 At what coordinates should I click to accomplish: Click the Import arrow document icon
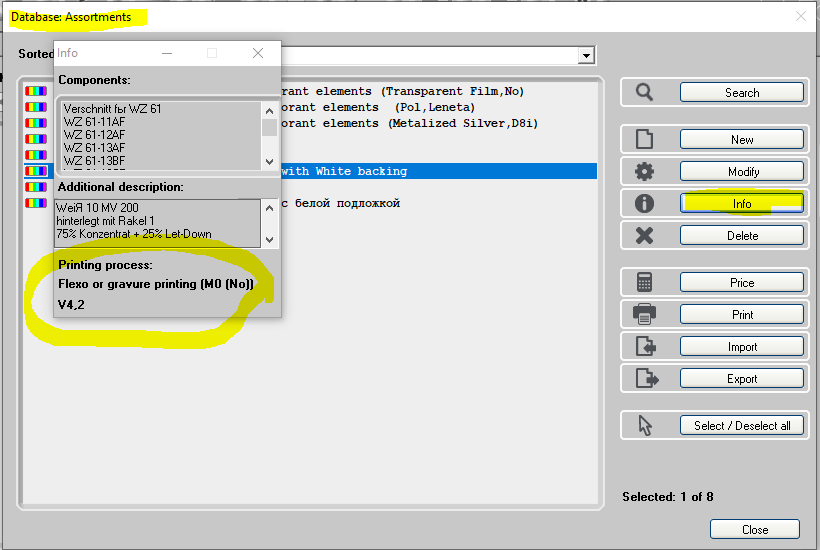[x=646, y=347]
